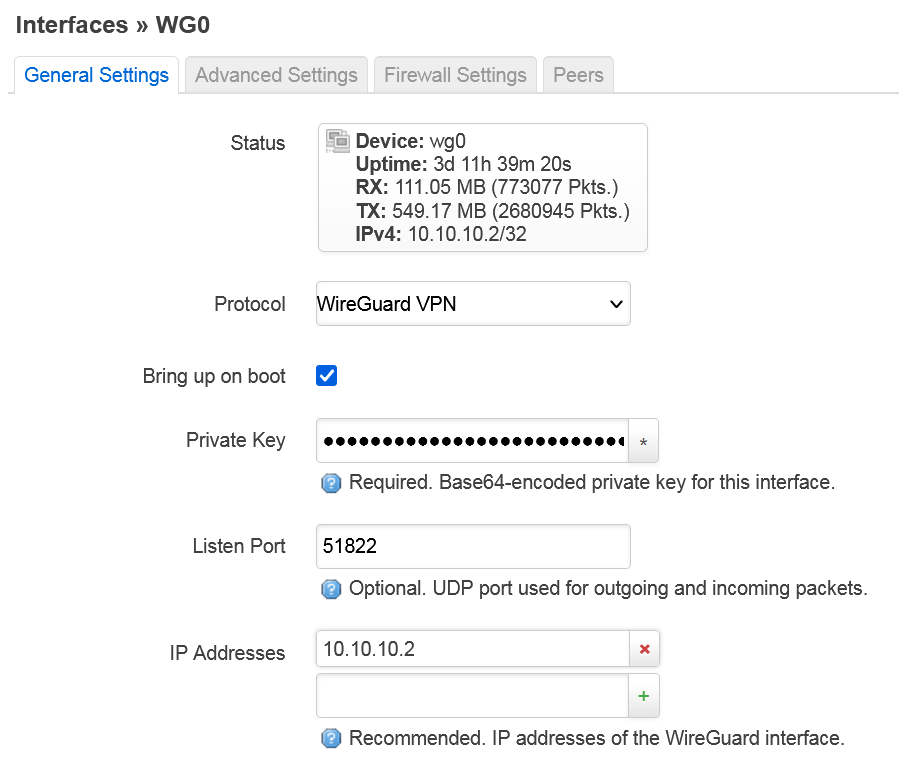Click the wg0 device icon in Status
Screen dimensions: 899x764
[x=337, y=141]
